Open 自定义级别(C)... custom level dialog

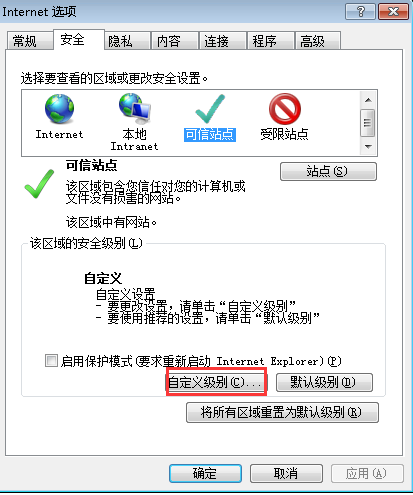click(217, 382)
